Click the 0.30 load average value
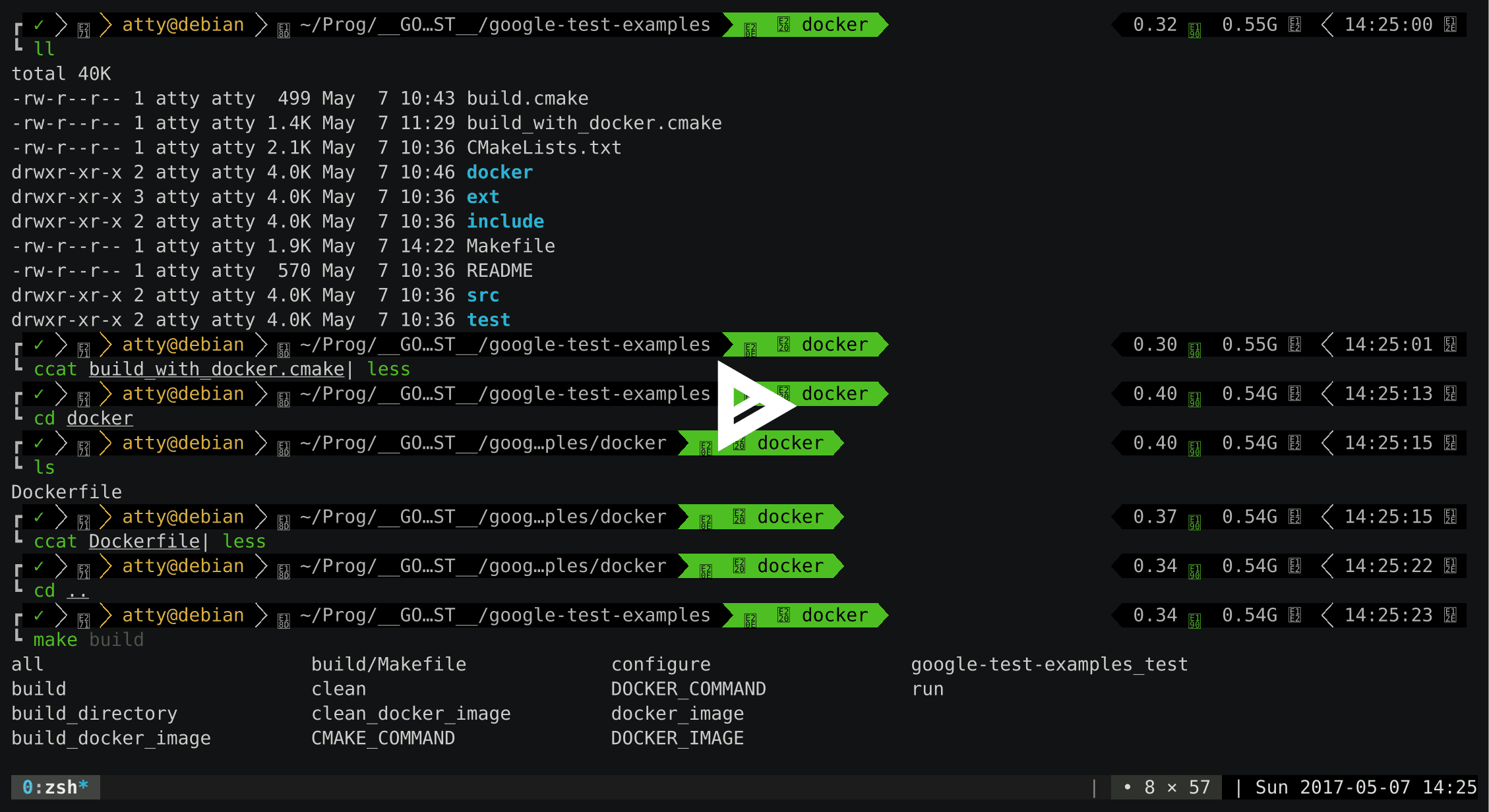Image resolution: width=1489 pixels, height=812 pixels. tap(1155, 344)
